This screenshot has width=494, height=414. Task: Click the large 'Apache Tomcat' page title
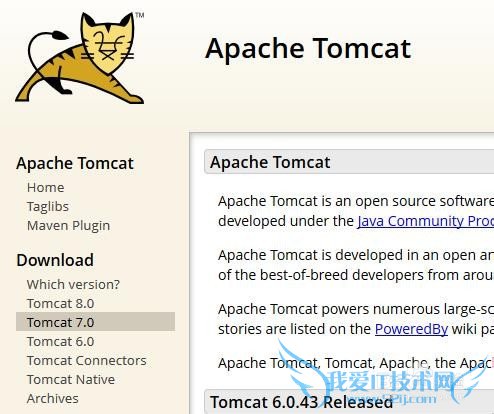click(x=308, y=49)
